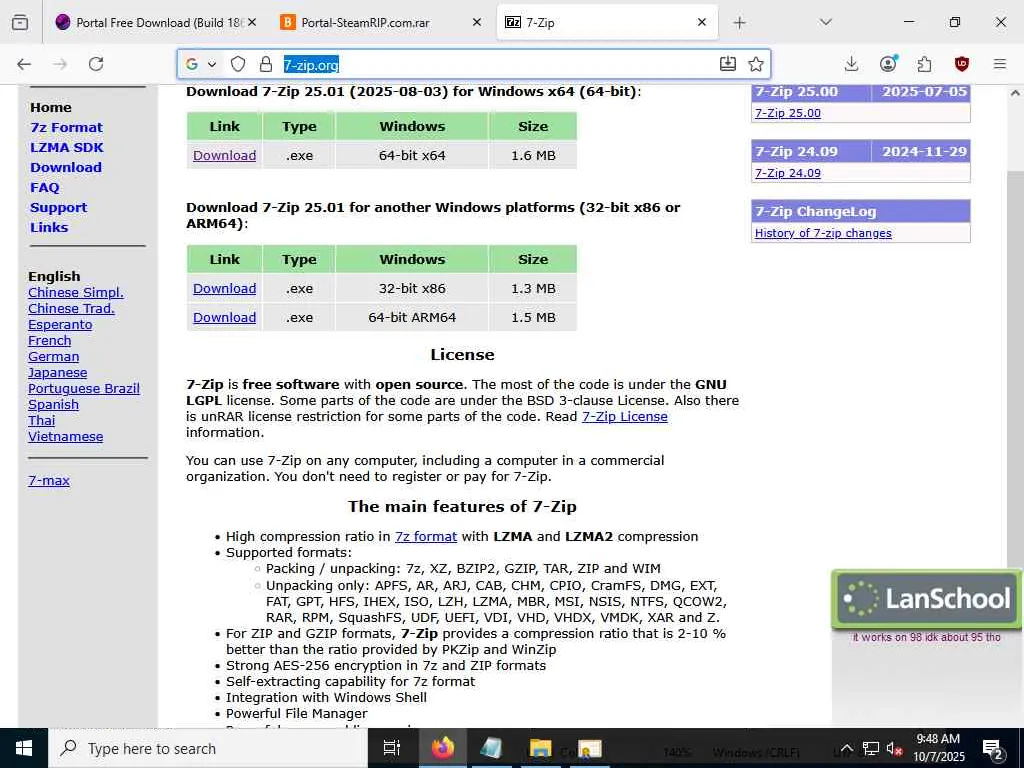
Task: Open the Downloads panel arrow icon
Action: pyautogui.click(x=851, y=64)
